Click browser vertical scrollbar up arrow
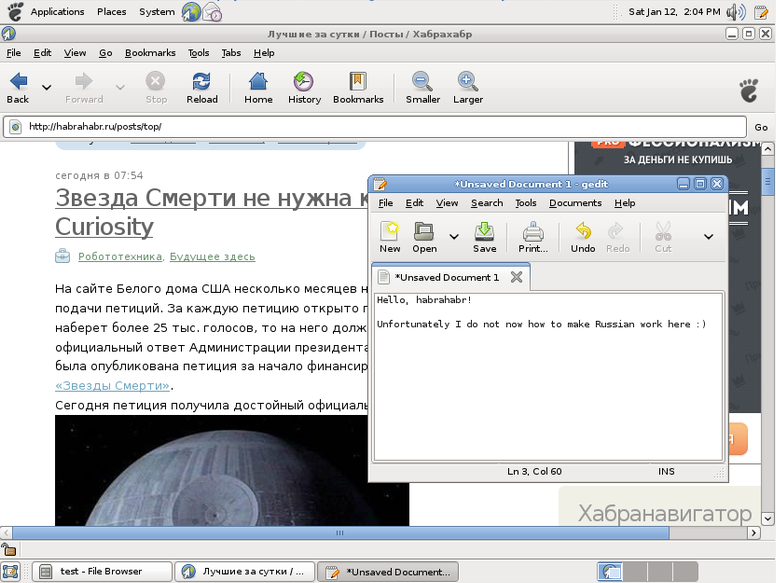 tap(768, 148)
